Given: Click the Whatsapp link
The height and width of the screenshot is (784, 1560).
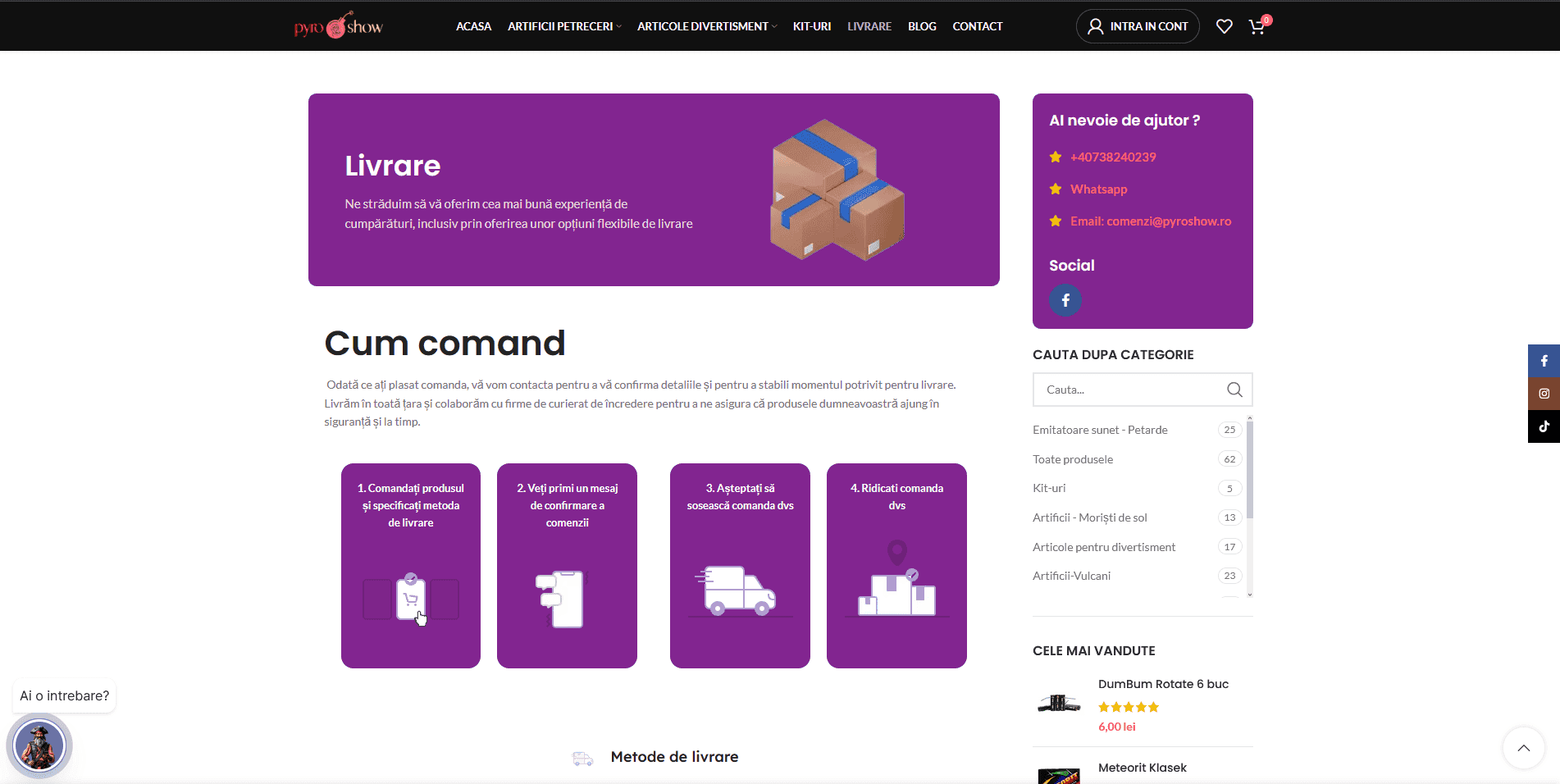Looking at the screenshot, I should [1098, 189].
